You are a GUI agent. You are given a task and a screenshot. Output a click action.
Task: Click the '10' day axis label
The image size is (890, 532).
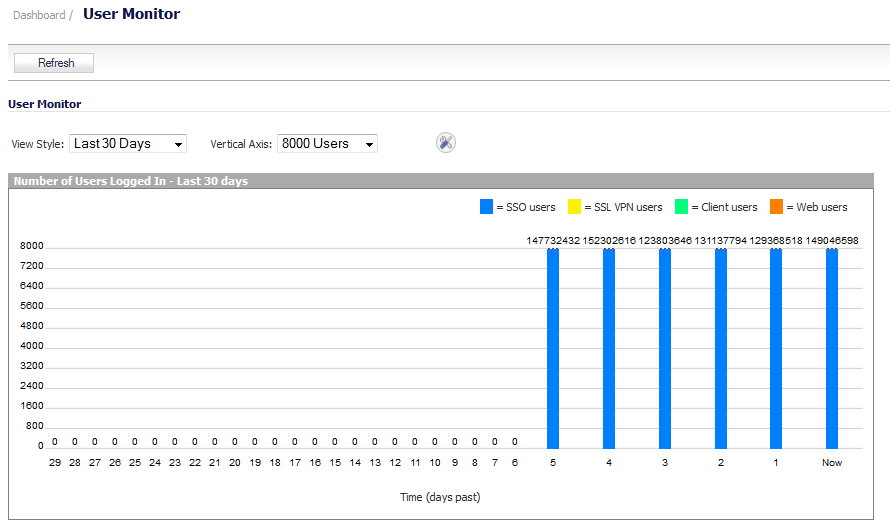435,463
